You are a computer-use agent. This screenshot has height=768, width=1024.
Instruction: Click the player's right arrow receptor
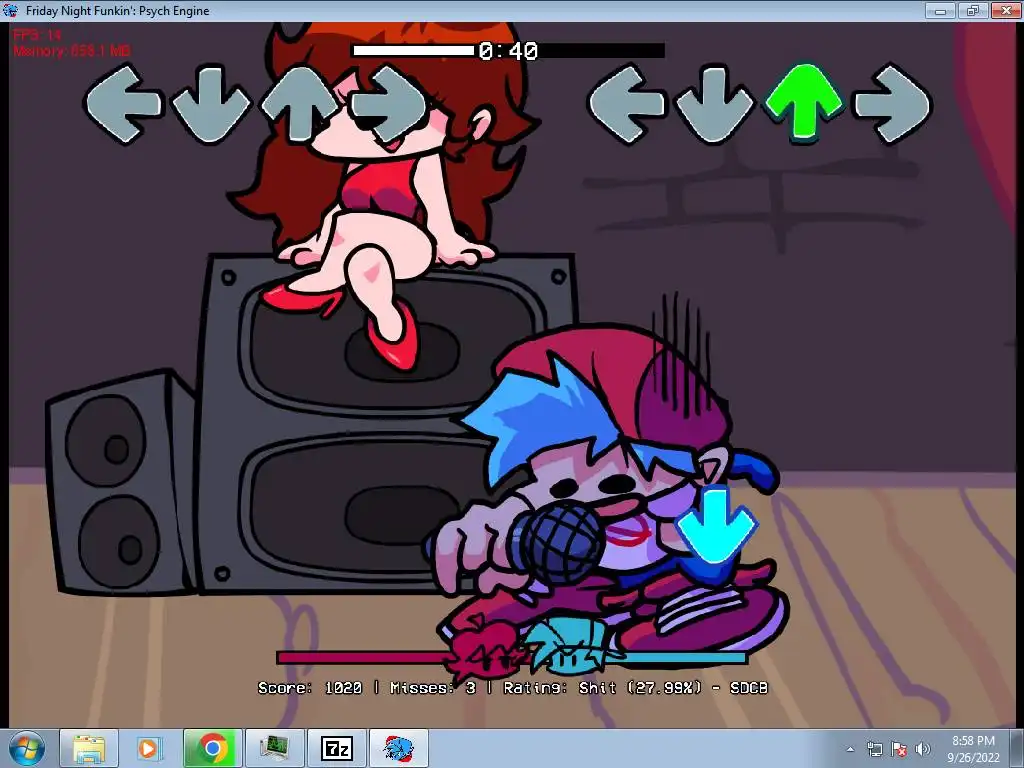(x=893, y=103)
